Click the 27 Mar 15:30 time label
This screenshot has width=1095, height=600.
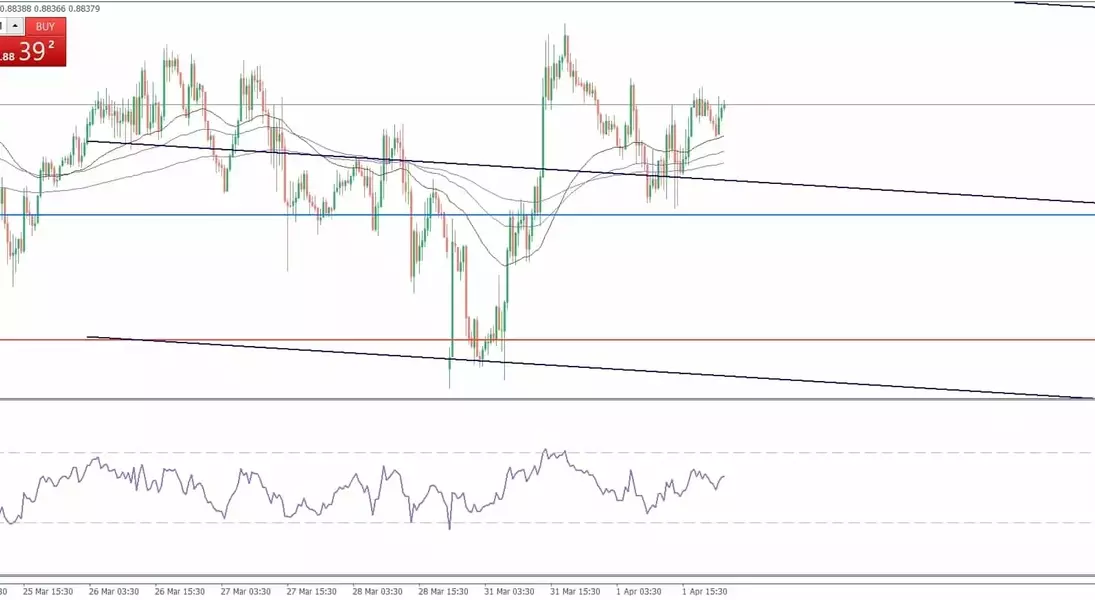click(x=311, y=592)
